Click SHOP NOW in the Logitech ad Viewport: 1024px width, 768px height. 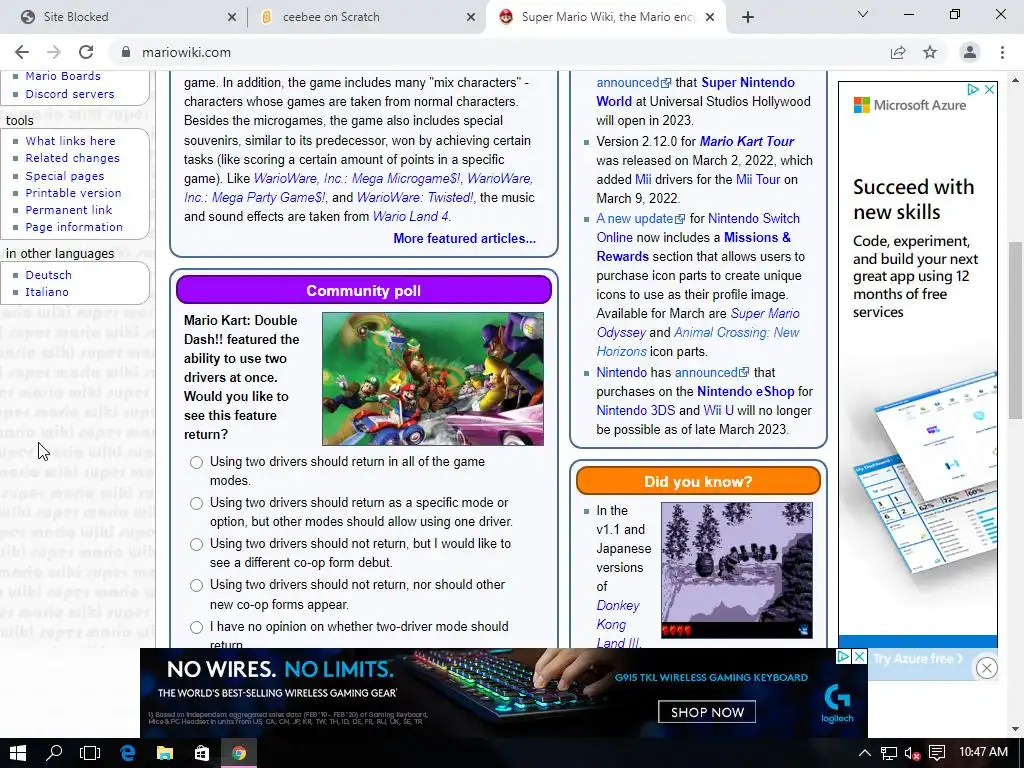tap(707, 712)
